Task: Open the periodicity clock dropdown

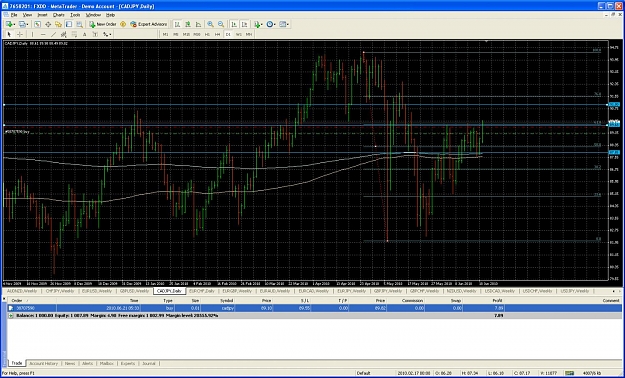Action: click(271, 24)
